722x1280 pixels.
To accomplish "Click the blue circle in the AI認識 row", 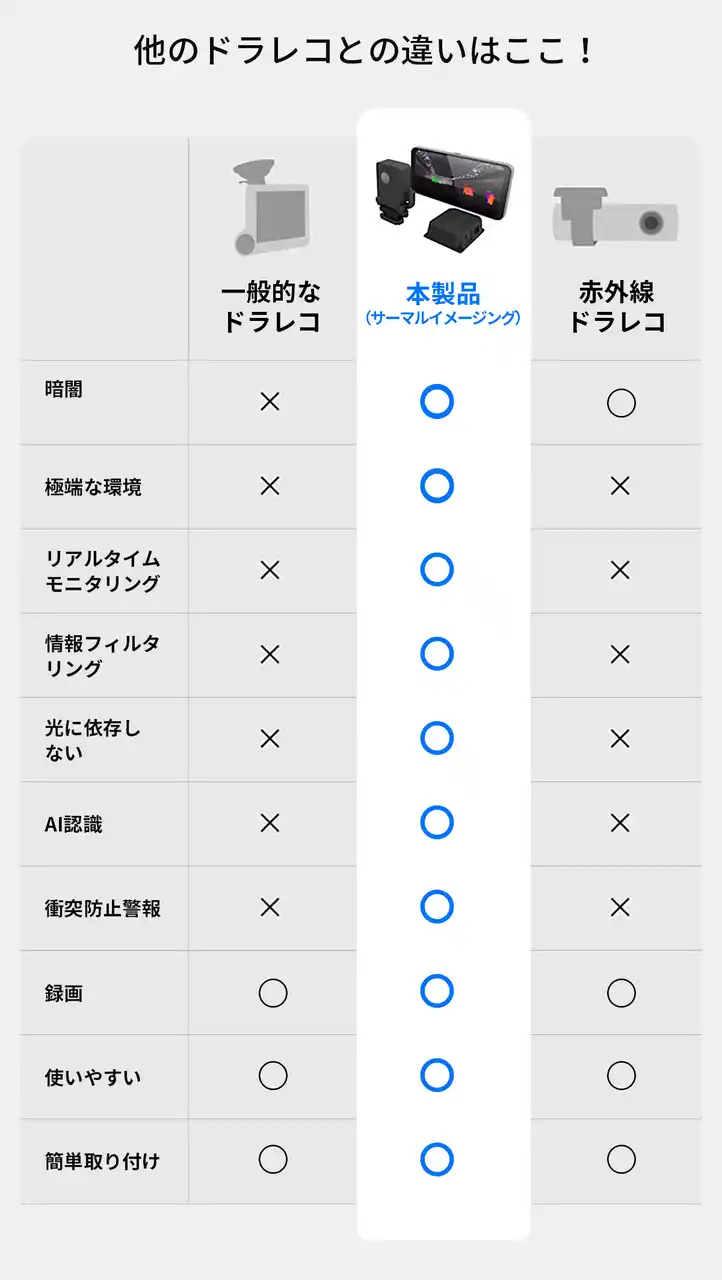I will (x=437, y=822).
